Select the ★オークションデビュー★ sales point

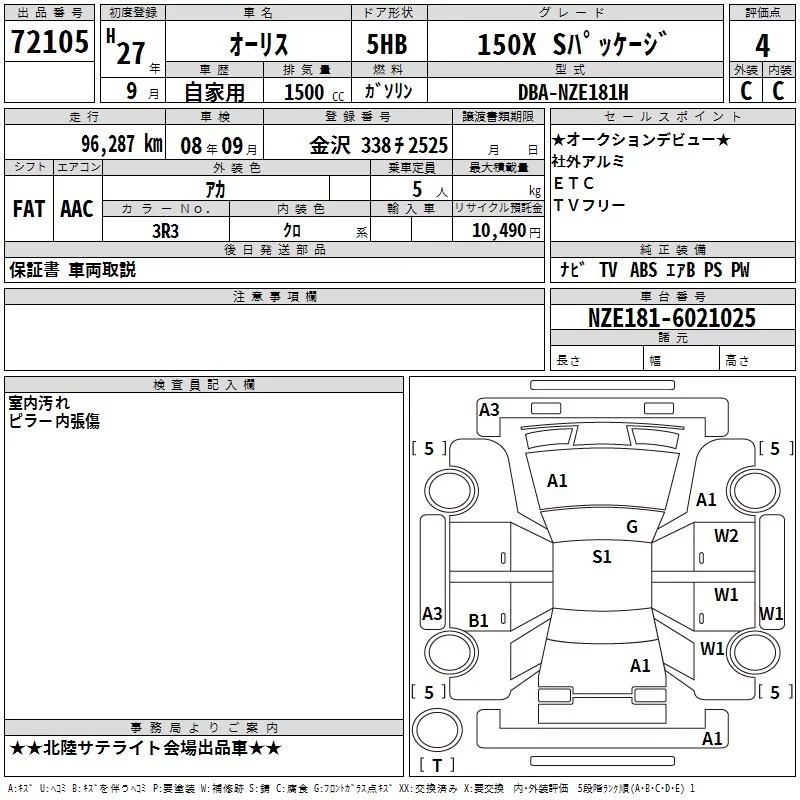(641, 139)
